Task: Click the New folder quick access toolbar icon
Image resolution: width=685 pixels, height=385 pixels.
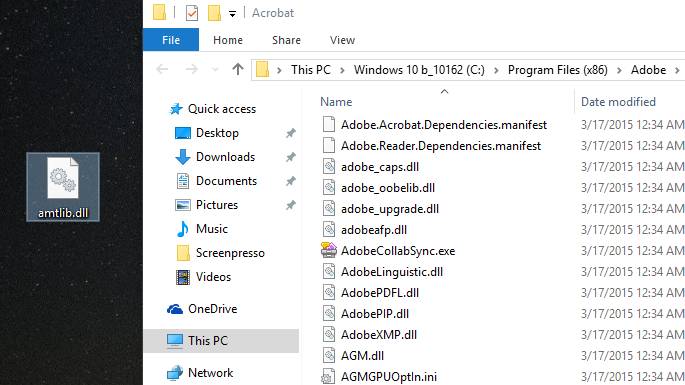Action: click(214, 13)
